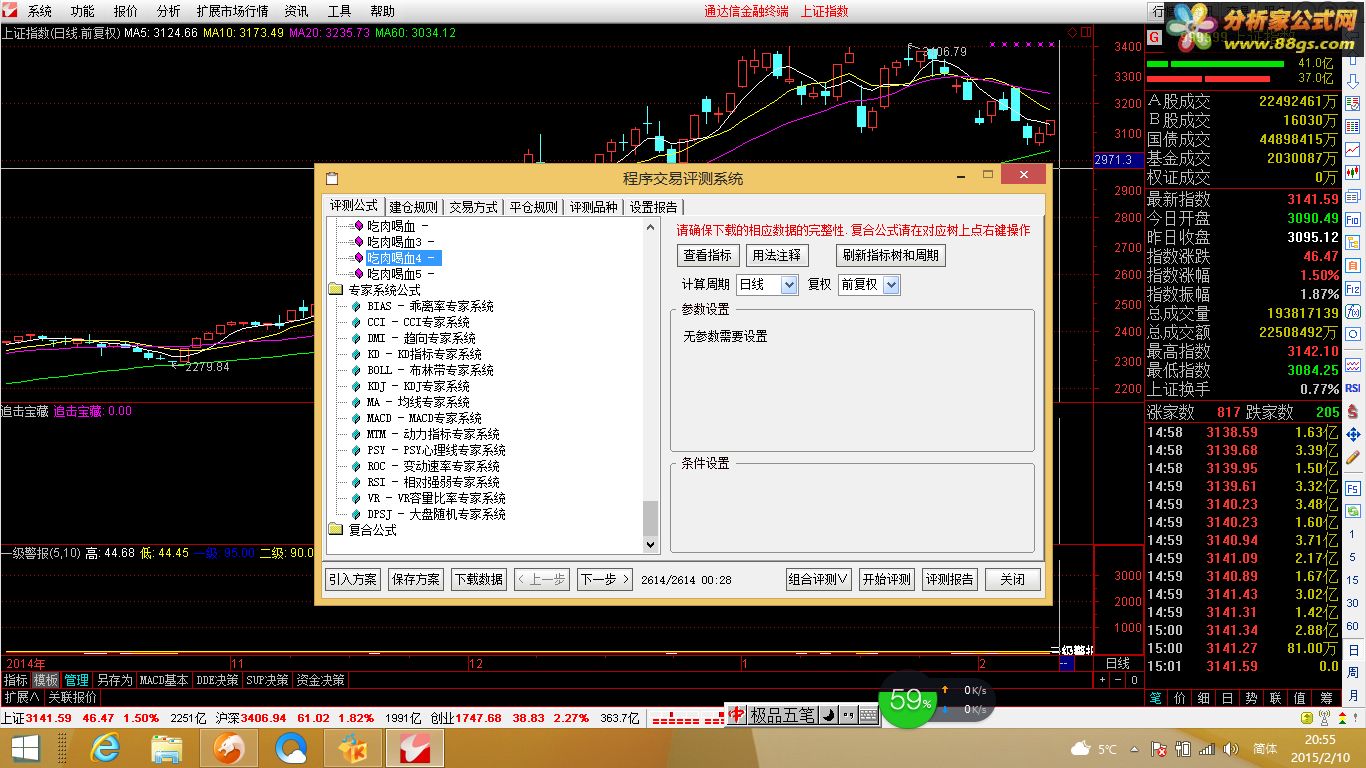Select KDJ专家系统 tree item
Image resolution: width=1366 pixels, height=768 pixels.
point(418,386)
